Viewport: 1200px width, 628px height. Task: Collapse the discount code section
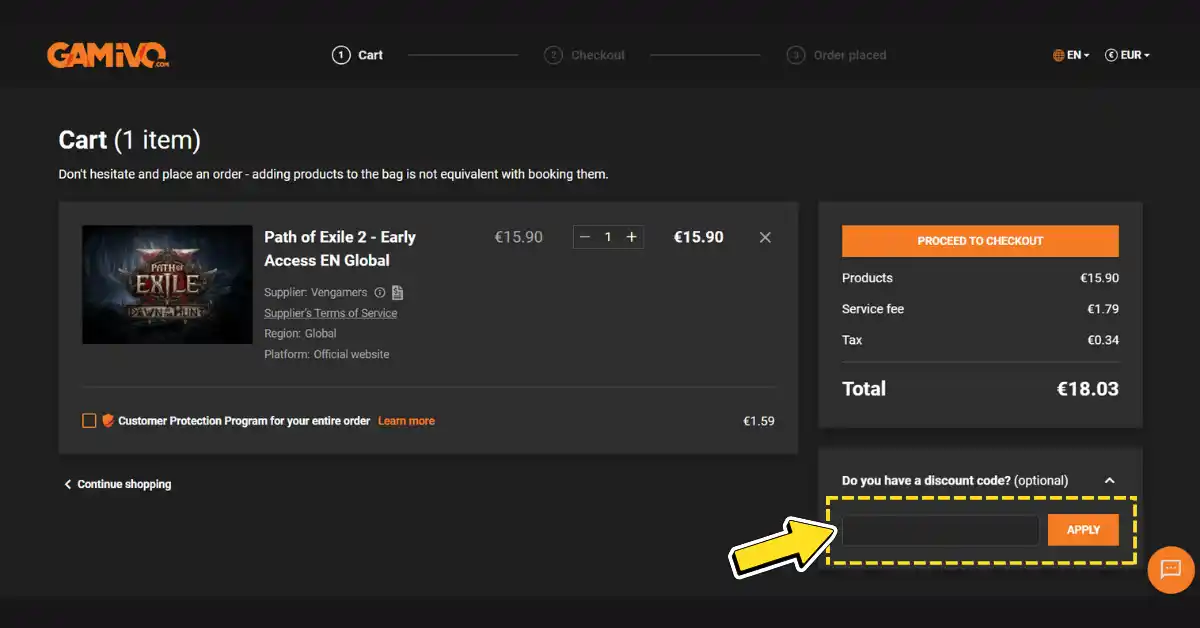pyautogui.click(x=1109, y=481)
